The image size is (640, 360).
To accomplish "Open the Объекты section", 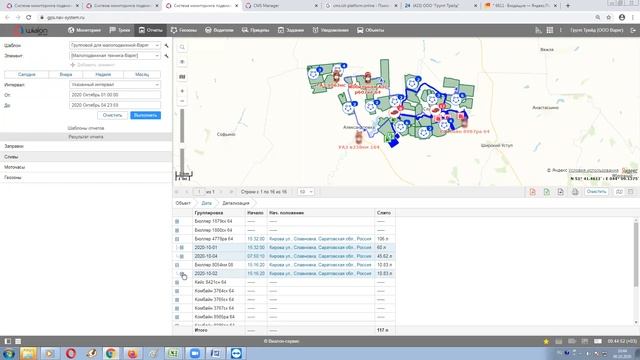I will click(x=371, y=30).
